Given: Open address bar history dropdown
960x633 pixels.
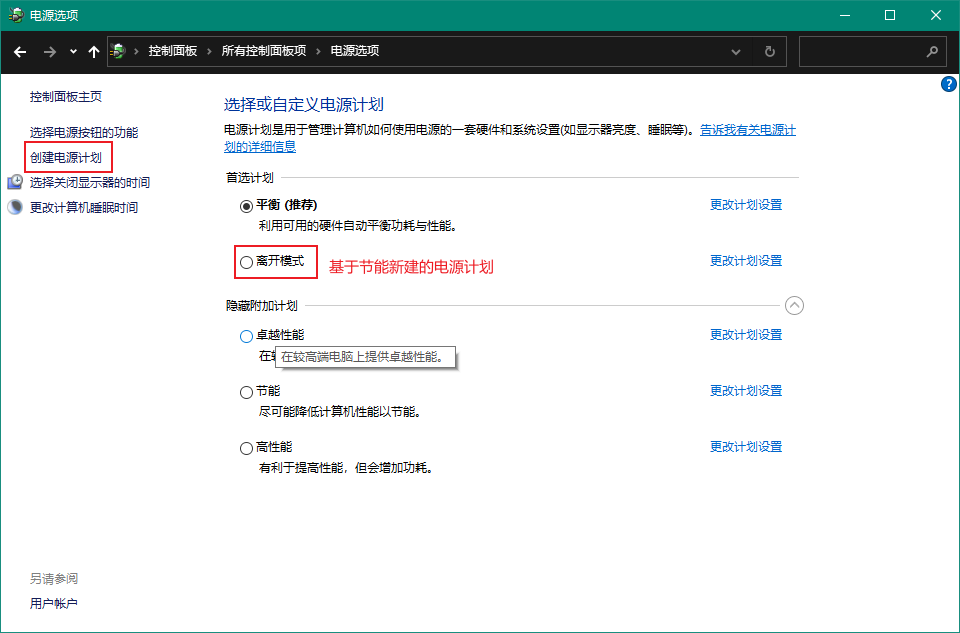Looking at the screenshot, I should [x=736, y=52].
